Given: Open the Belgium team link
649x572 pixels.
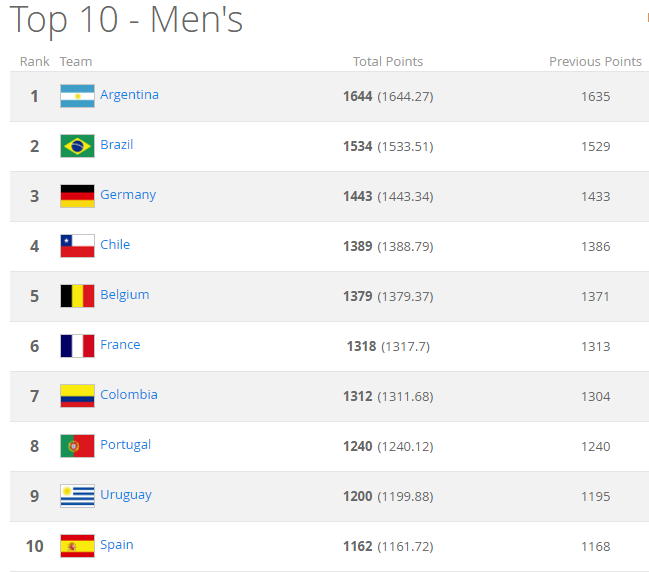Looking at the screenshot, I should (125, 295).
